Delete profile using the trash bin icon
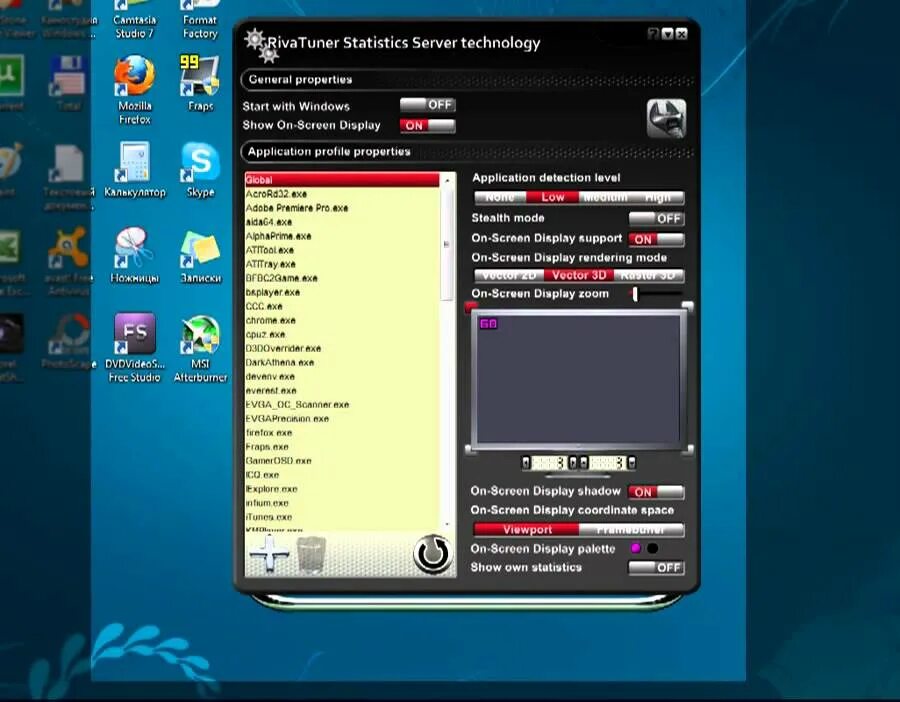The image size is (900, 702). 311,554
